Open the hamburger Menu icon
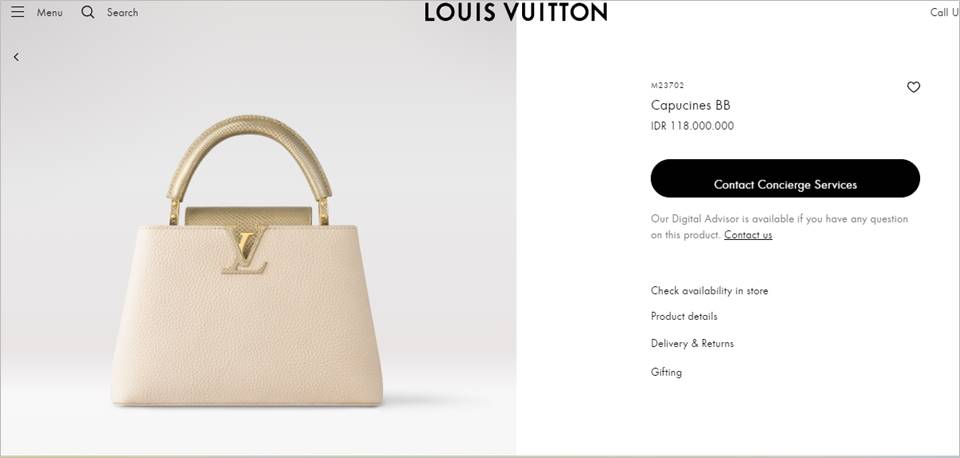This screenshot has width=960, height=458. [18, 12]
